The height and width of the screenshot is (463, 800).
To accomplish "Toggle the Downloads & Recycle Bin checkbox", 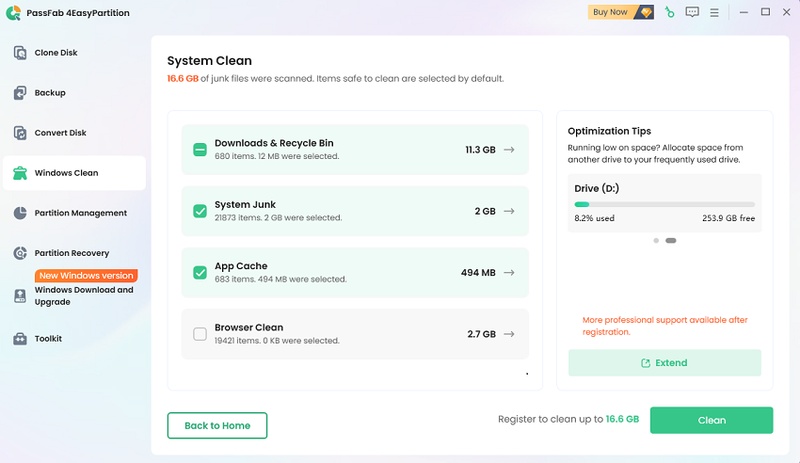I will [200, 150].
